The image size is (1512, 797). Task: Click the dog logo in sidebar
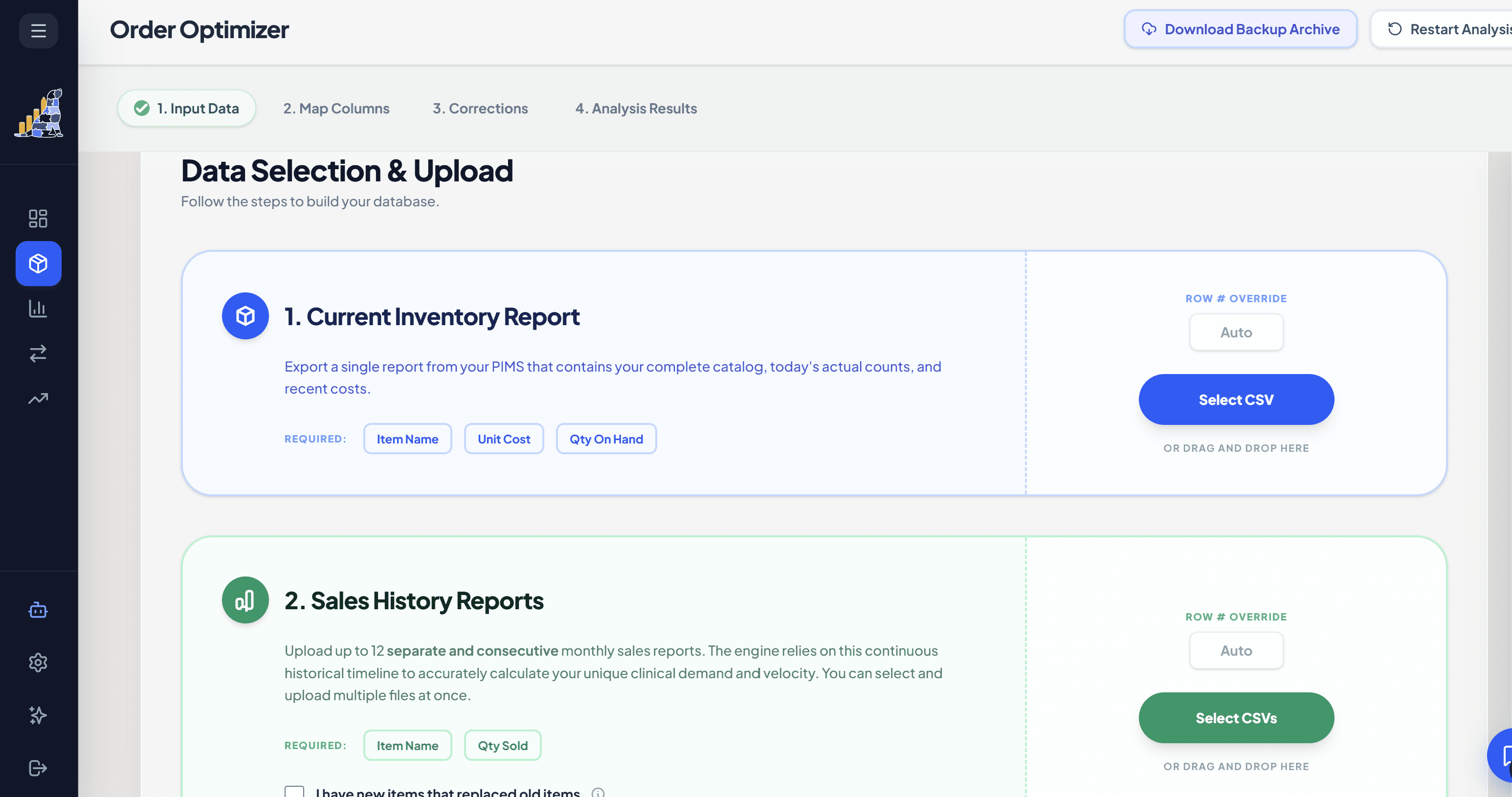[39, 113]
